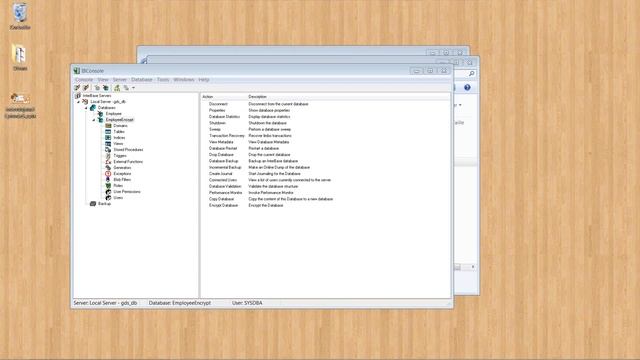Collapse the Databases tree node arrow
The height and width of the screenshot is (360, 640).
point(87,108)
